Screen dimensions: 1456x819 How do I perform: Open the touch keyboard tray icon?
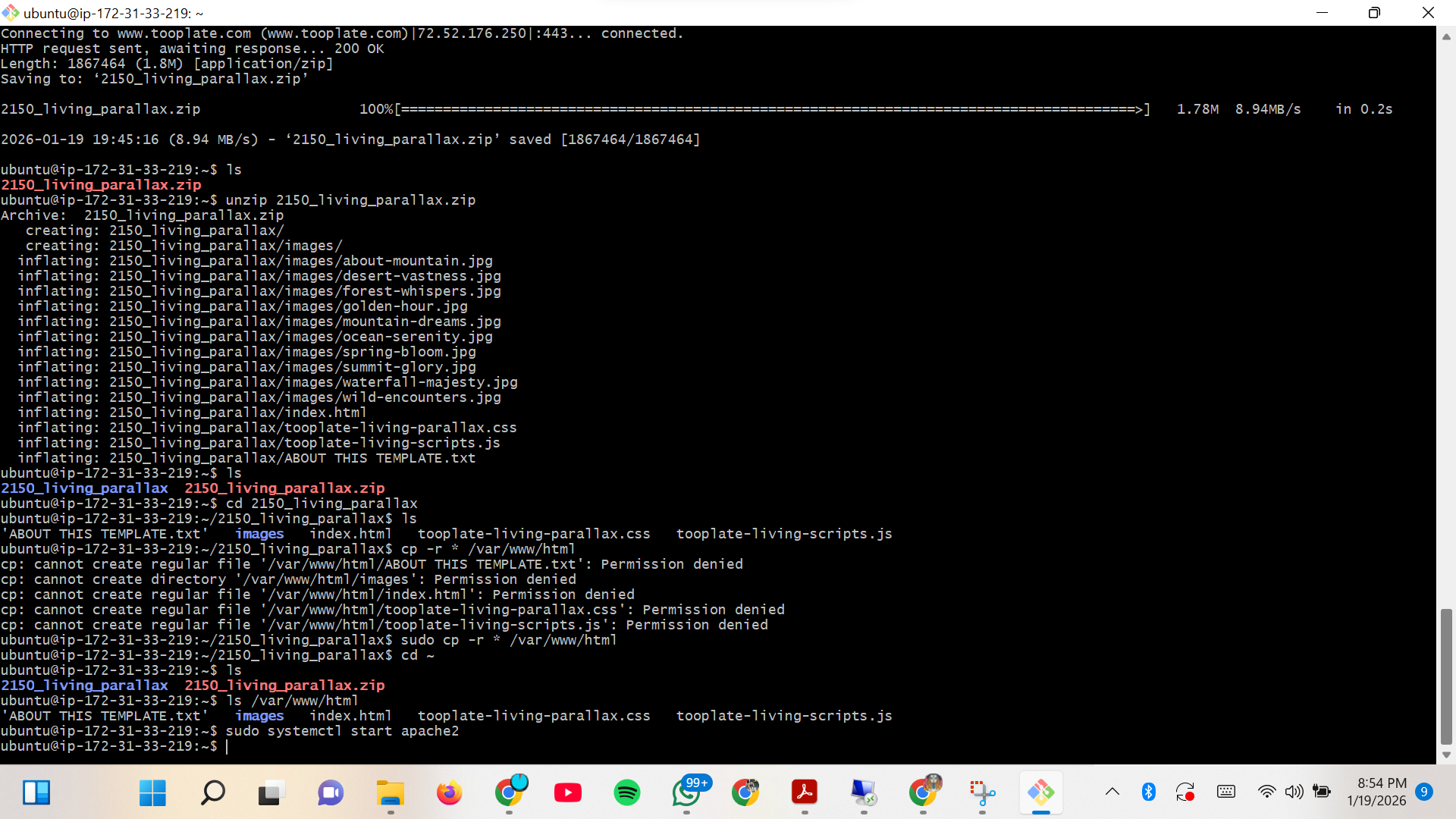click(1226, 792)
